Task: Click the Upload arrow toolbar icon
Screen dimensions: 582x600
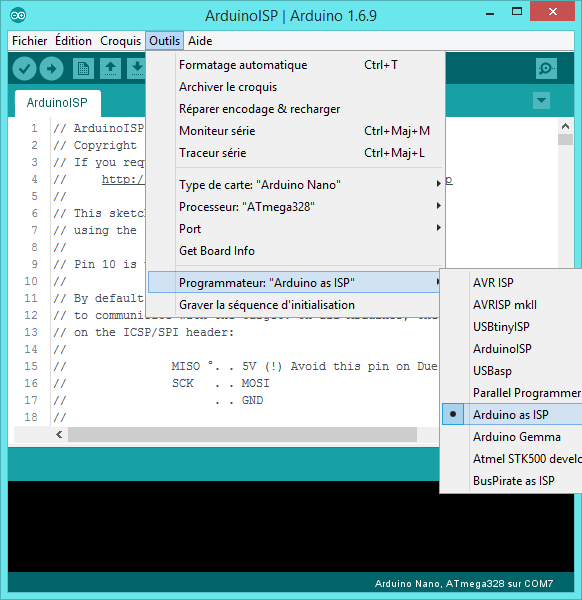Action: [x=52, y=69]
